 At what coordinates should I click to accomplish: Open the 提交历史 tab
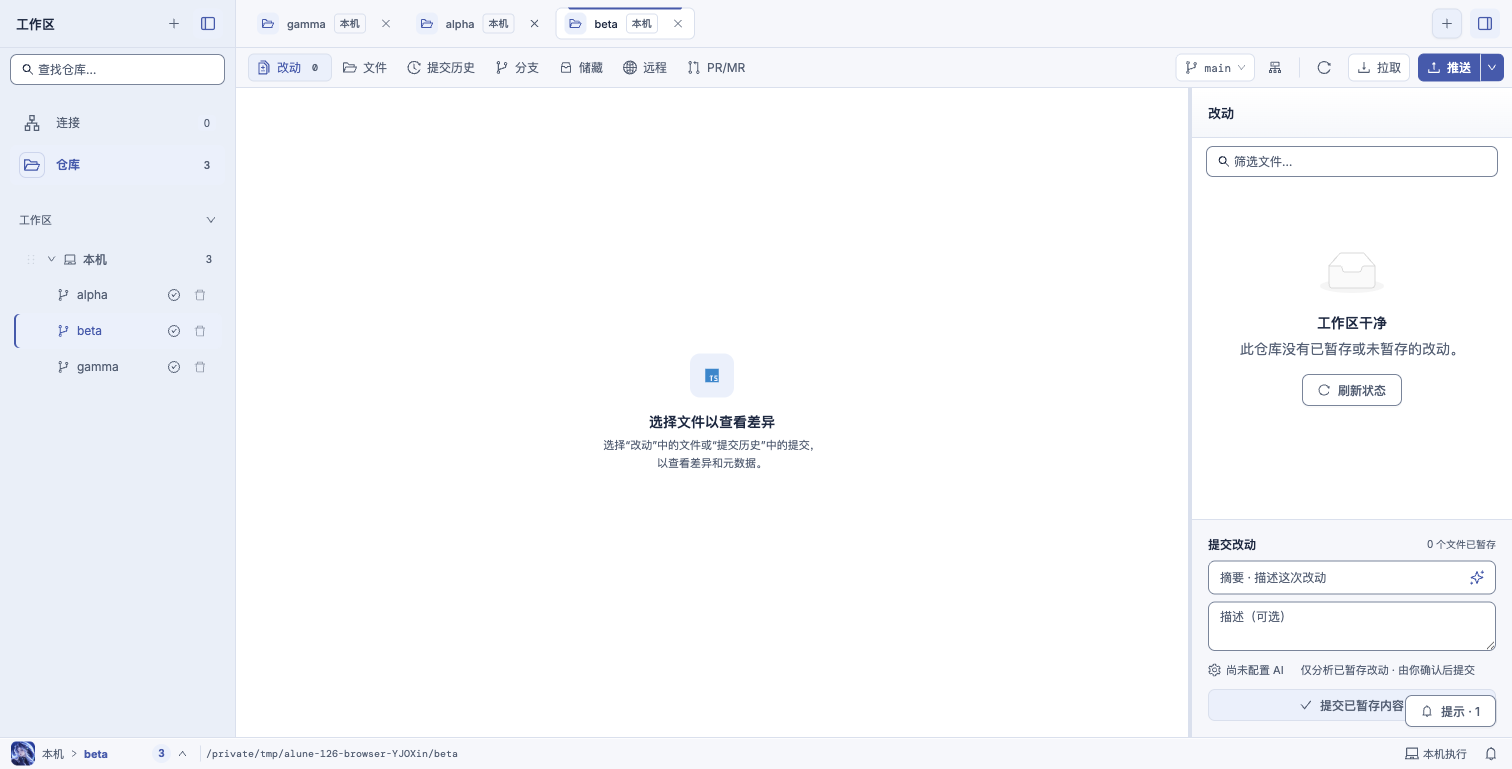click(x=441, y=68)
